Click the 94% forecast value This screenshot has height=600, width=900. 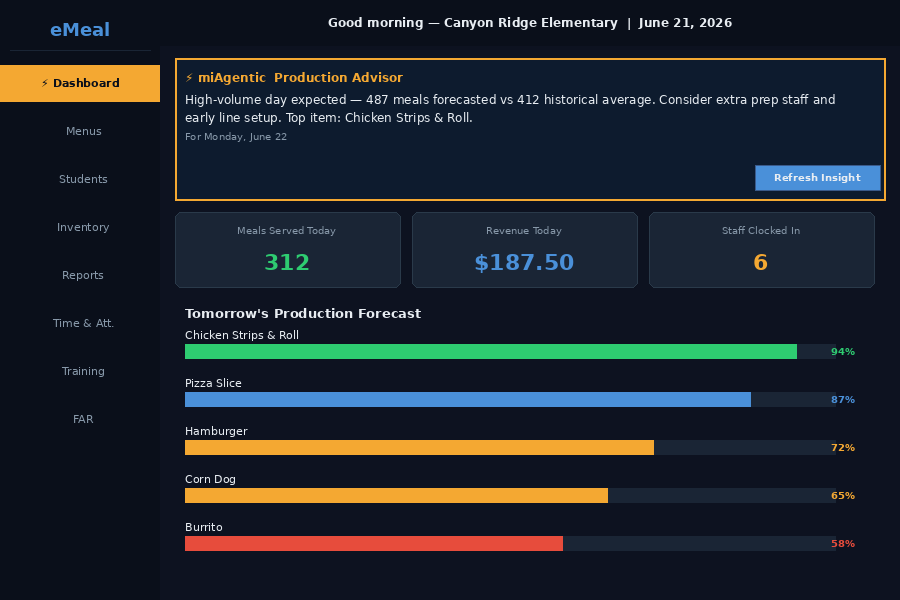[x=843, y=351]
